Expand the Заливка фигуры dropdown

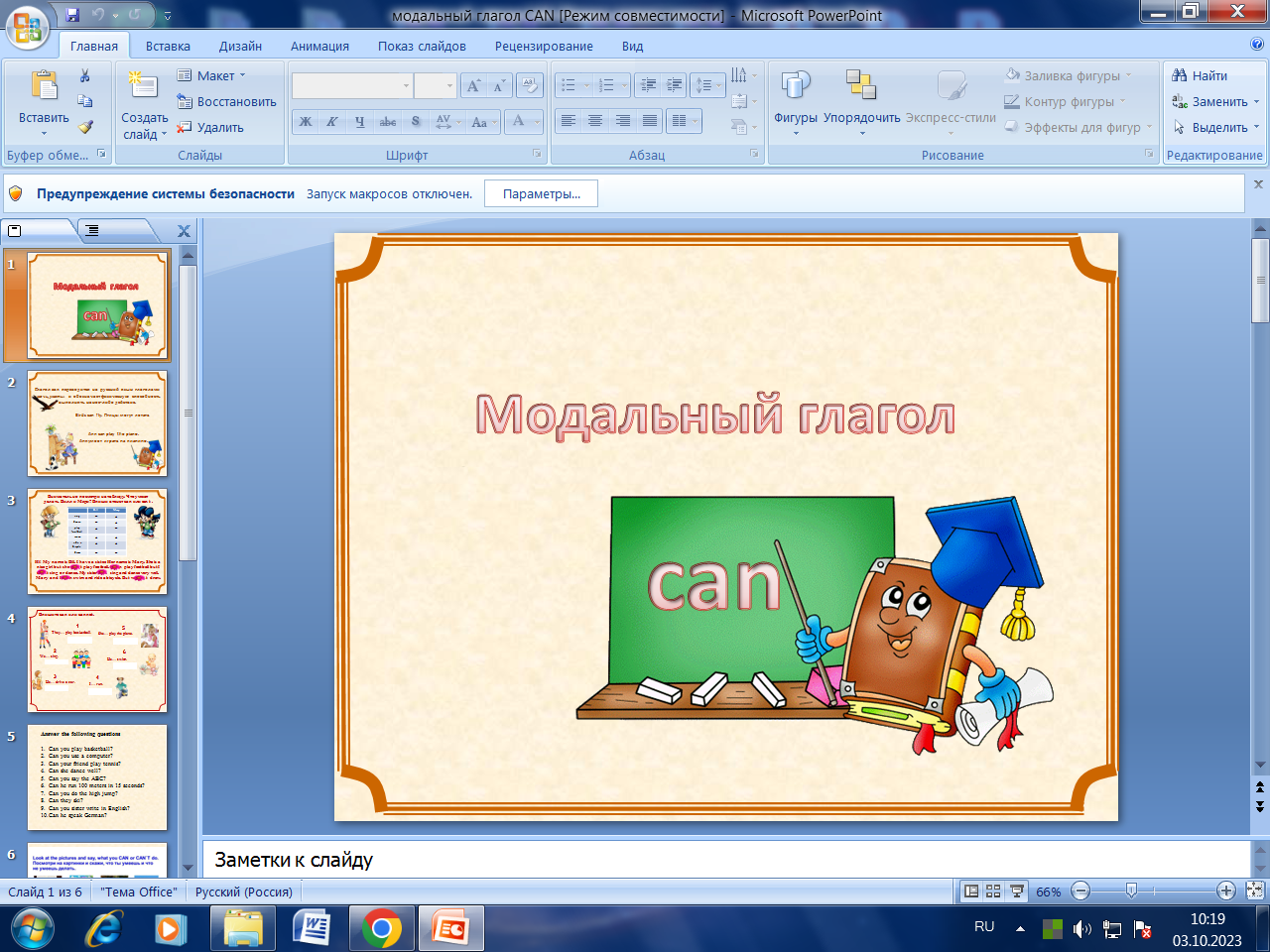[1129, 75]
